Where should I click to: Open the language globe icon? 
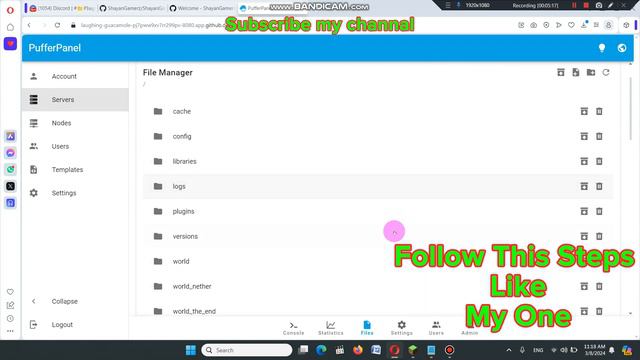point(622,48)
